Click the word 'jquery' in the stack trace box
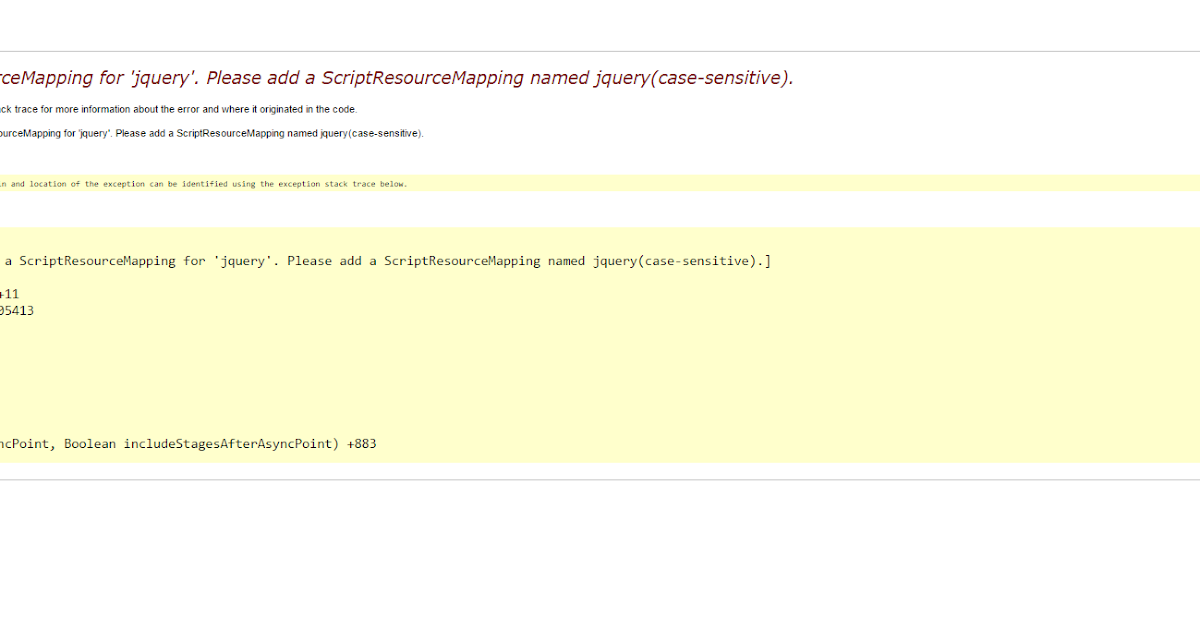1200x630 pixels. pos(245,260)
